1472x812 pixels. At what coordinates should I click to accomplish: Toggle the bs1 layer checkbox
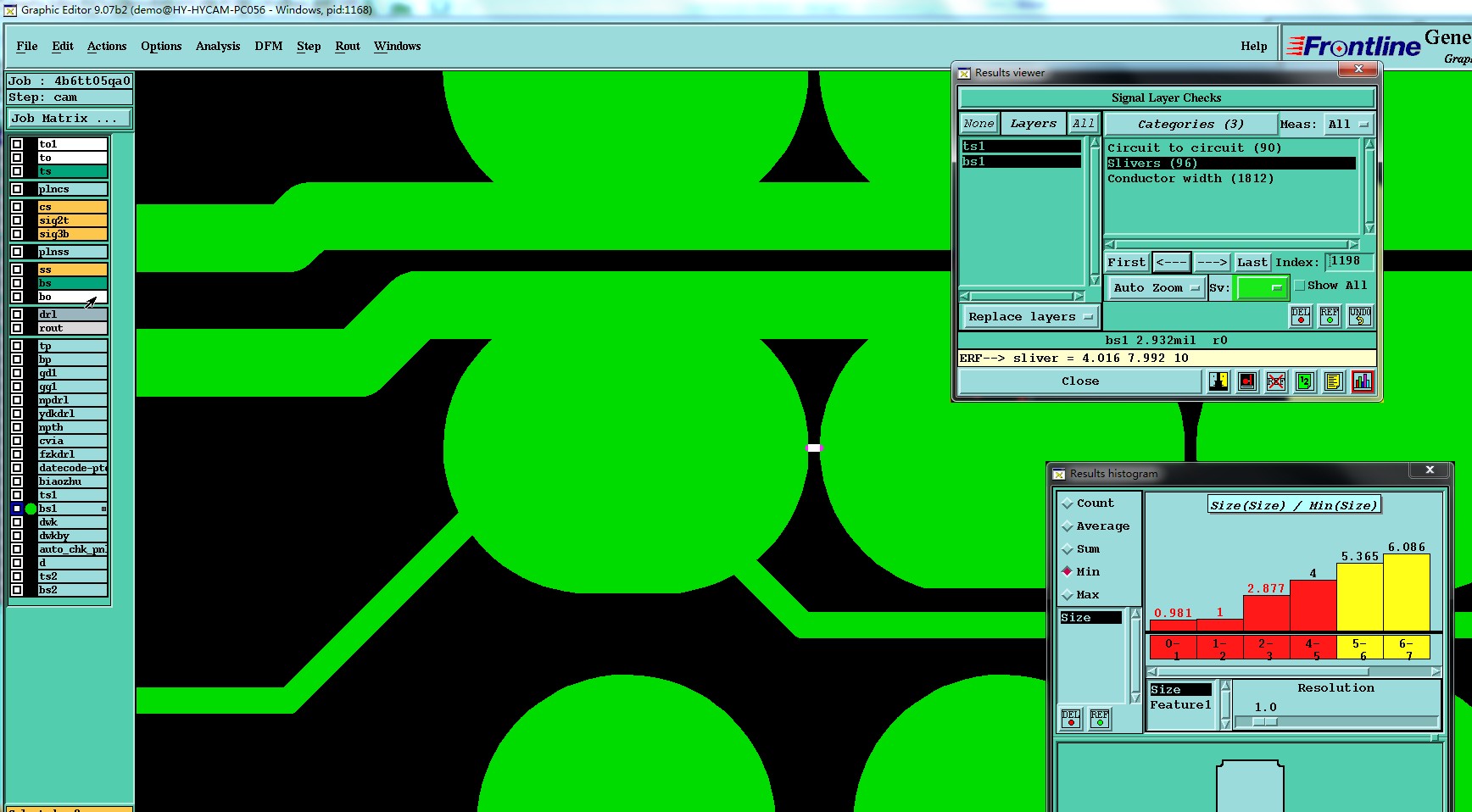[x=17, y=509]
